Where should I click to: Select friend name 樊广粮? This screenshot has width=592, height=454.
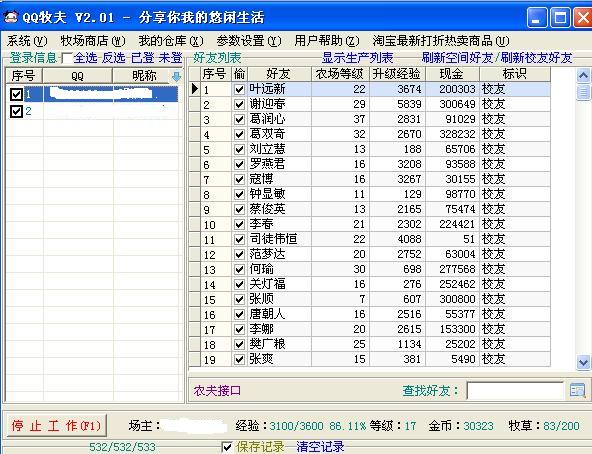[267, 344]
